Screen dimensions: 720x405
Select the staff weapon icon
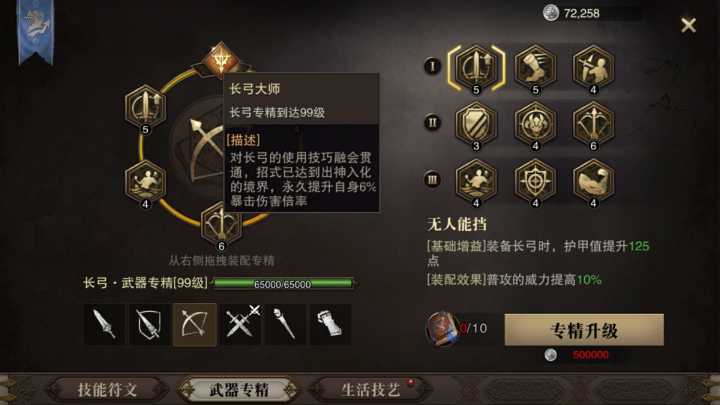click(x=285, y=324)
